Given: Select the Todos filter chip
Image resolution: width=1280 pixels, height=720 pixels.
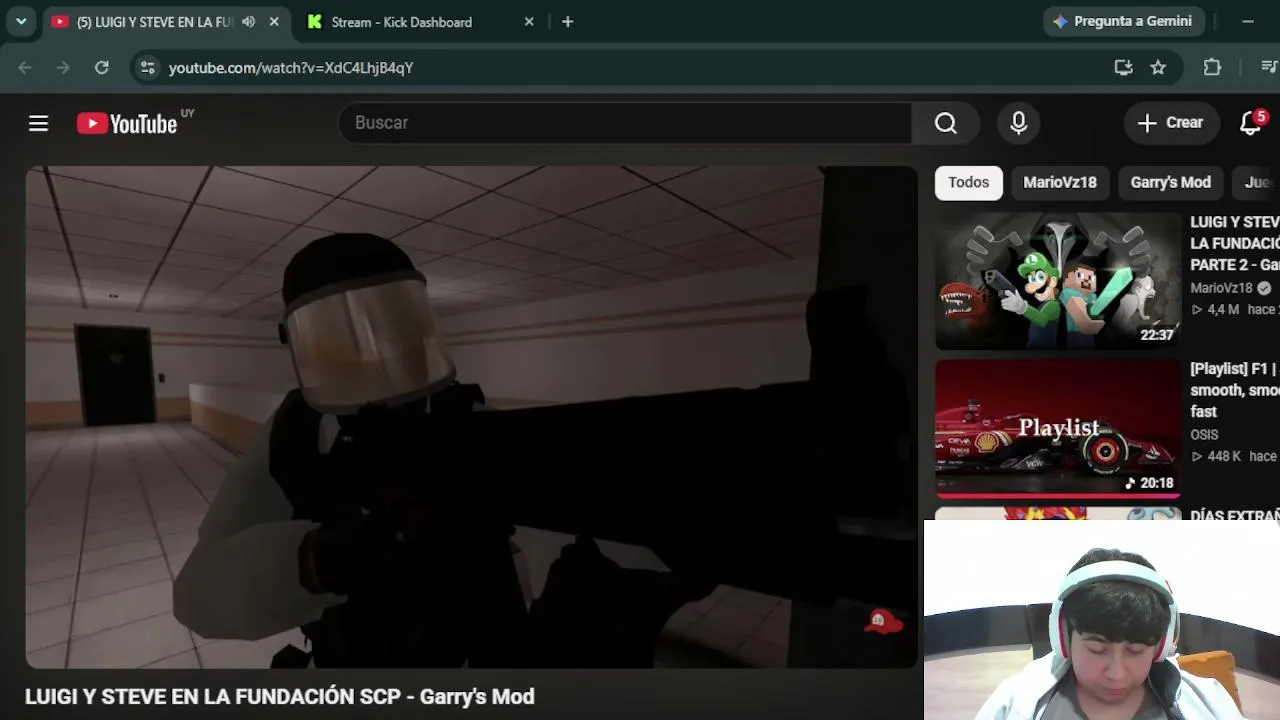Looking at the screenshot, I should (x=968, y=182).
